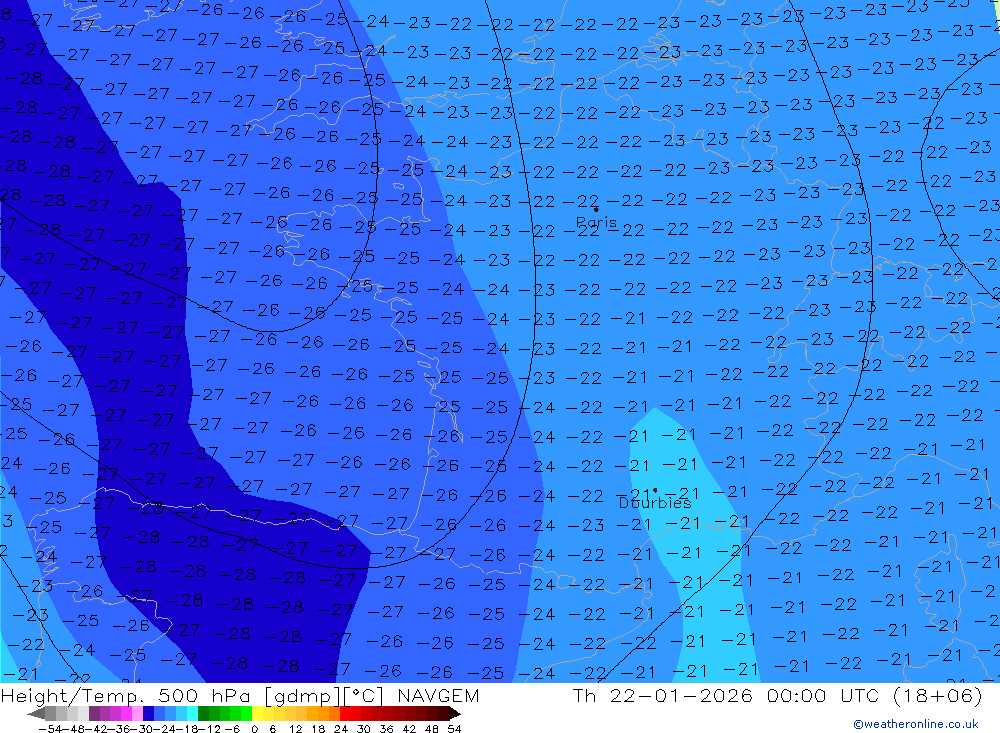The height and width of the screenshot is (733, 1000).
Task: Pick the light cyan legend swatch above -18
Action: coord(192,714)
